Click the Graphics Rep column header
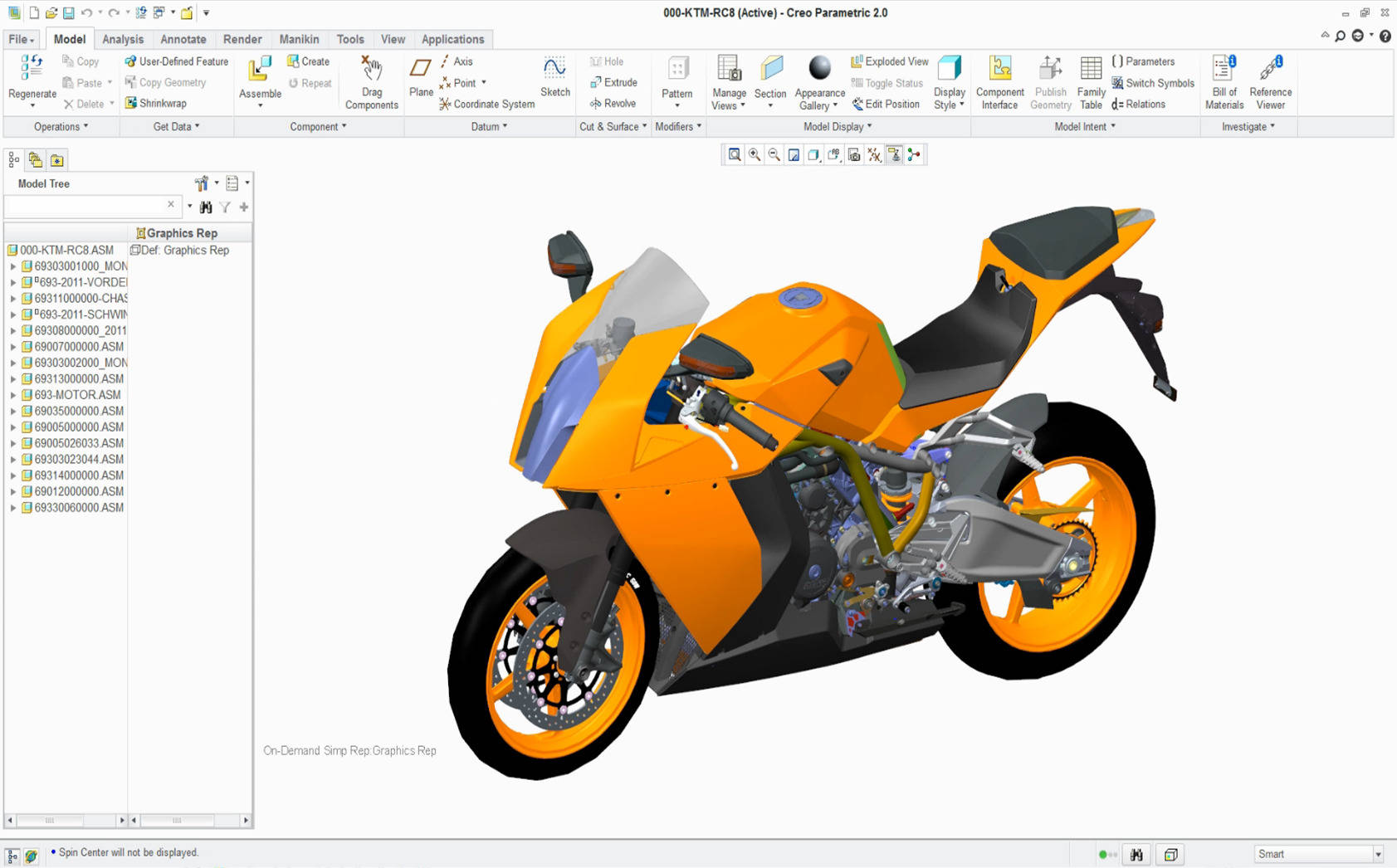The image size is (1397, 868). (190, 233)
